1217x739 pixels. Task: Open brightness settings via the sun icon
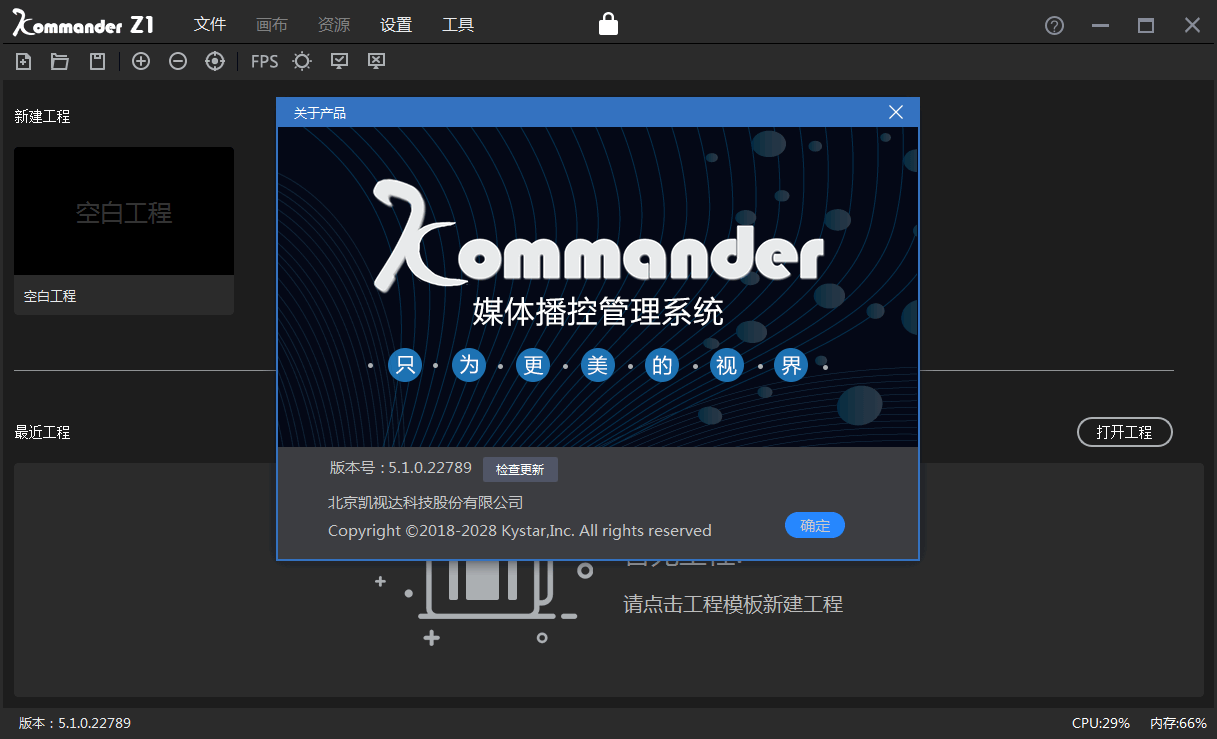[302, 61]
